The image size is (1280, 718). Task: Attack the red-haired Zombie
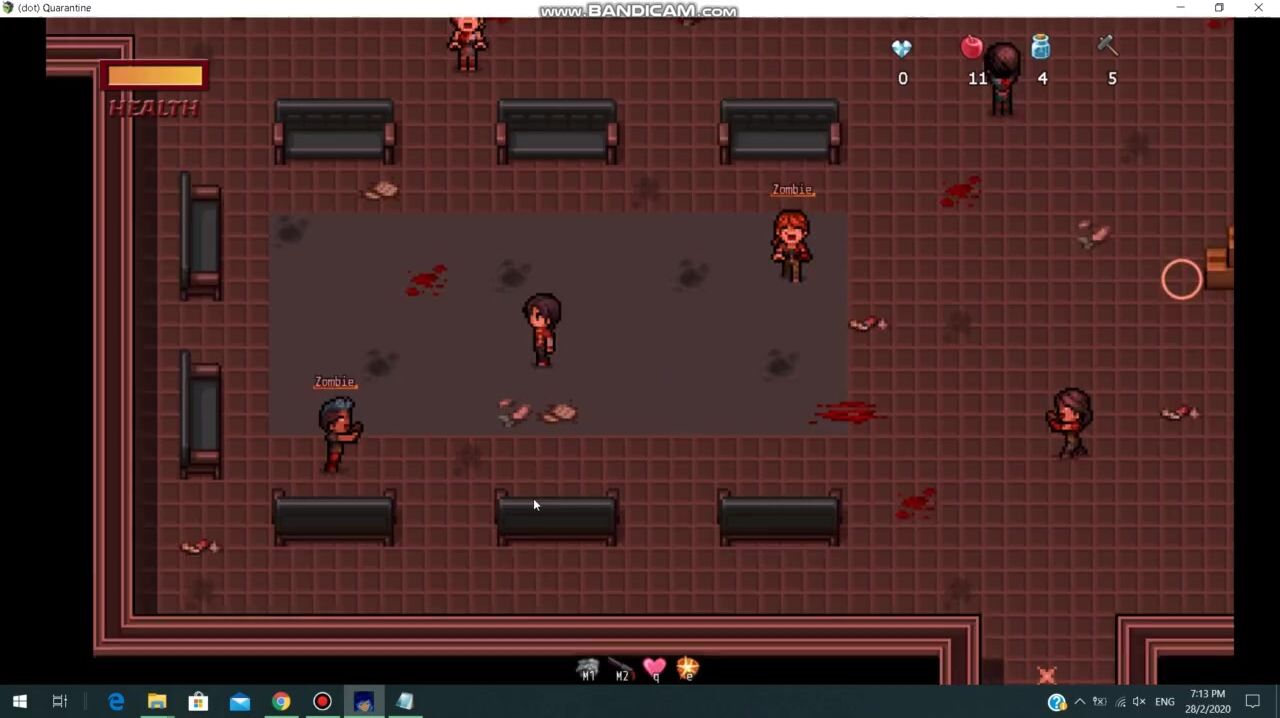[791, 244]
